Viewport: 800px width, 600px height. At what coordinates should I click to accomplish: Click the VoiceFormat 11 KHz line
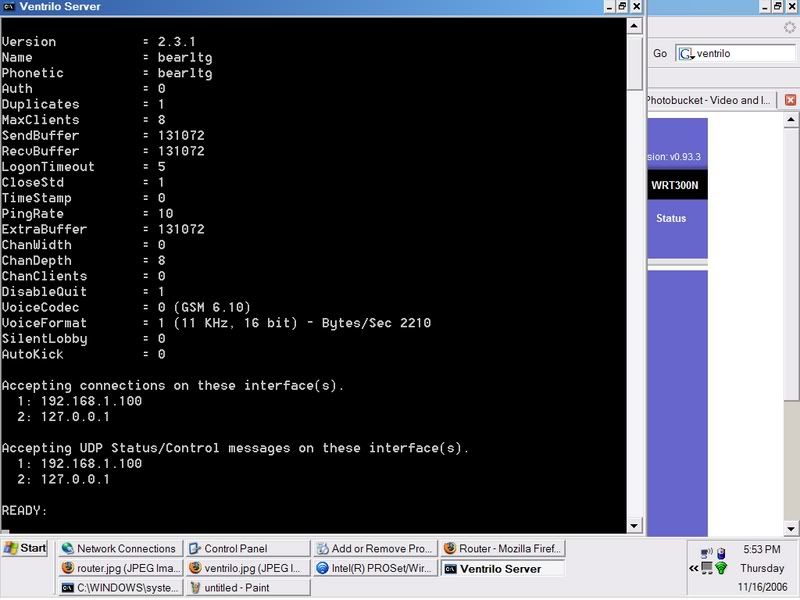click(x=216, y=323)
